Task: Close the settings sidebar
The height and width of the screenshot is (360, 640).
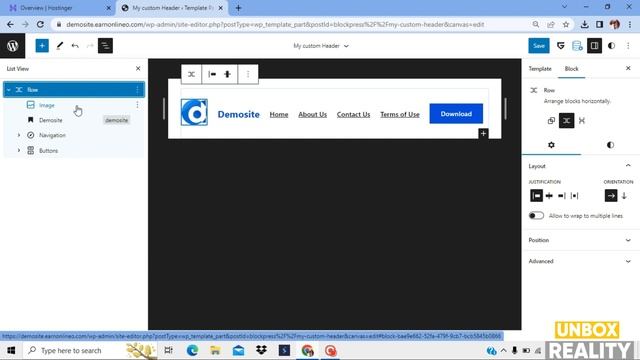Action: (x=628, y=68)
